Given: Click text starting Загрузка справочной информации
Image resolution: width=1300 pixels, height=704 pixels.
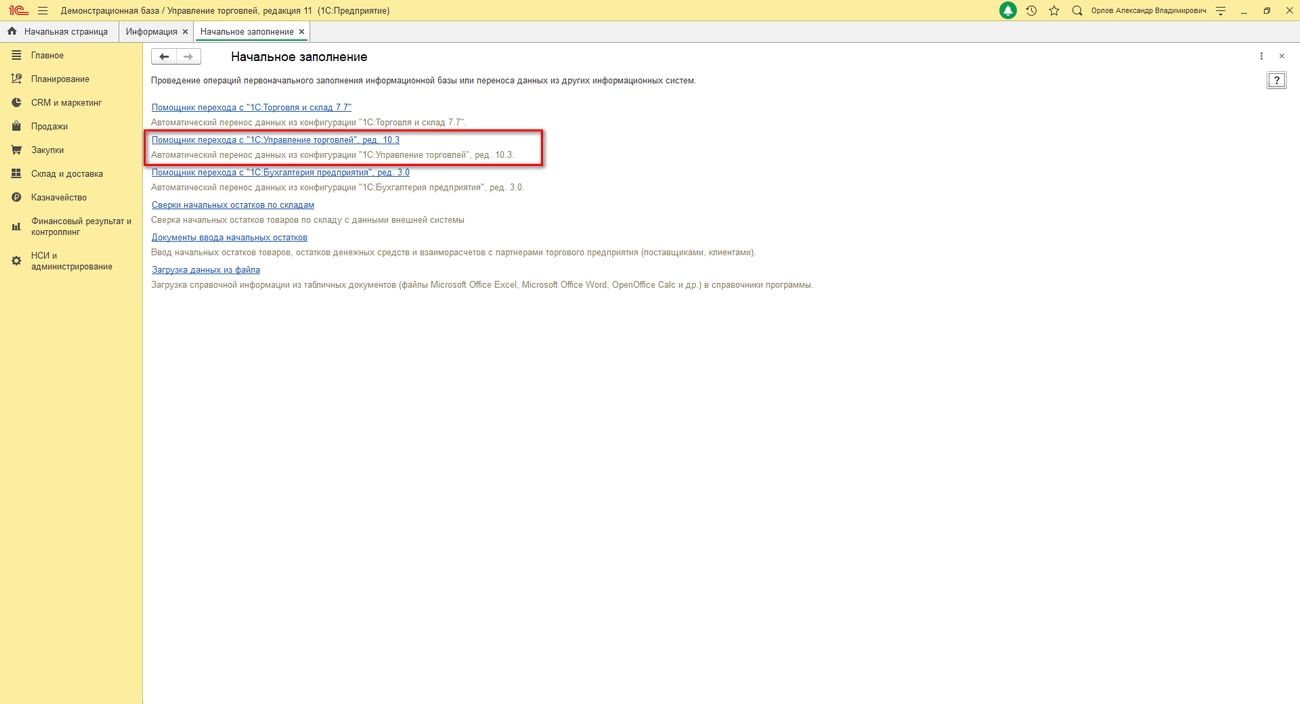Looking at the screenshot, I should (x=482, y=285).
